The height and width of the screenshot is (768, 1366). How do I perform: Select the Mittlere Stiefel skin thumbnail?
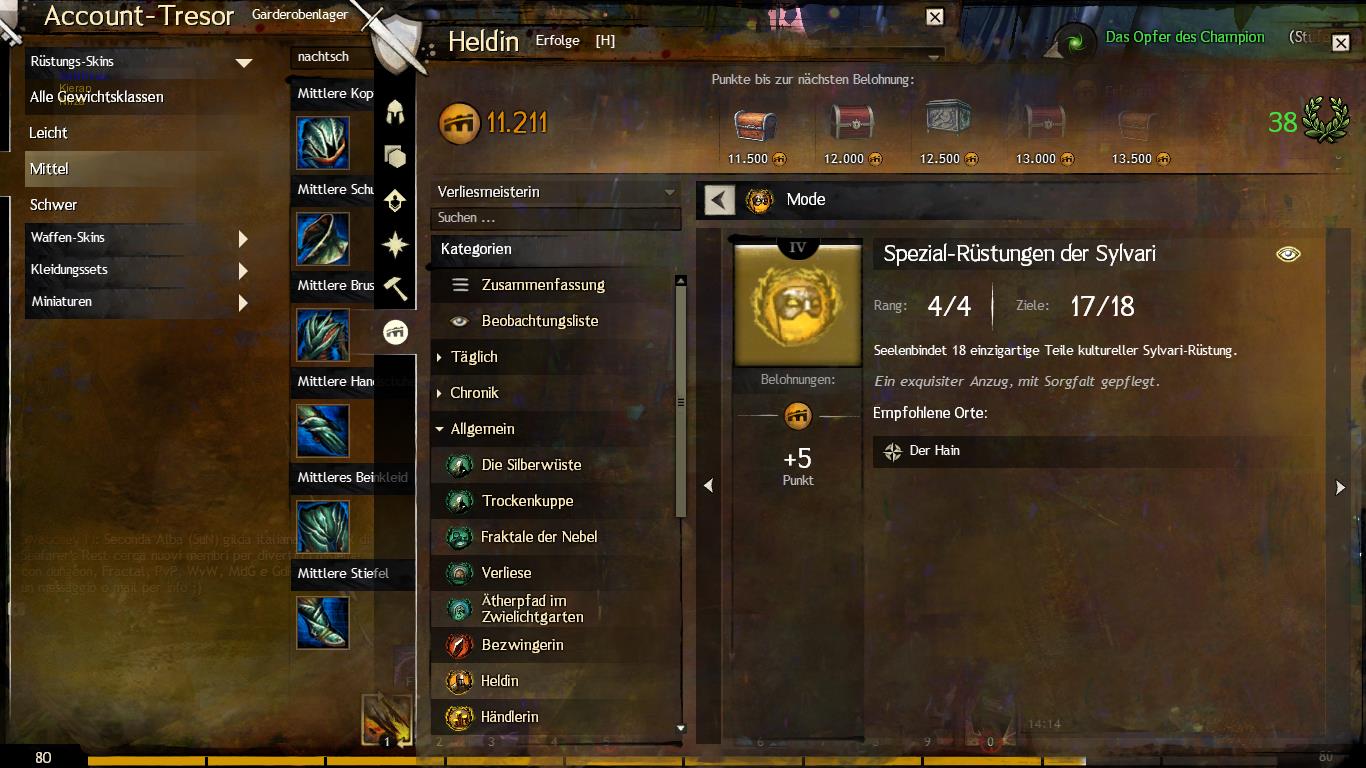(x=323, y=622)
